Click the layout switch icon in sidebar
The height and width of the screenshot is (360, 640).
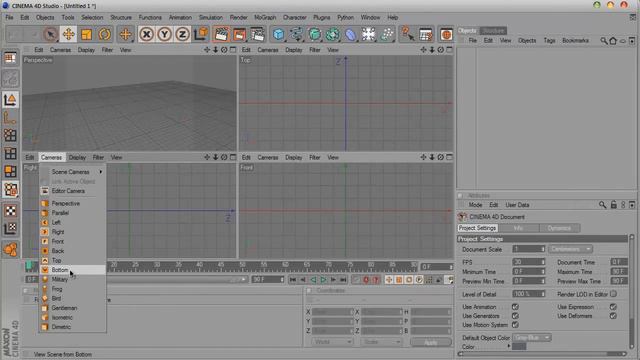coord(10,58)
